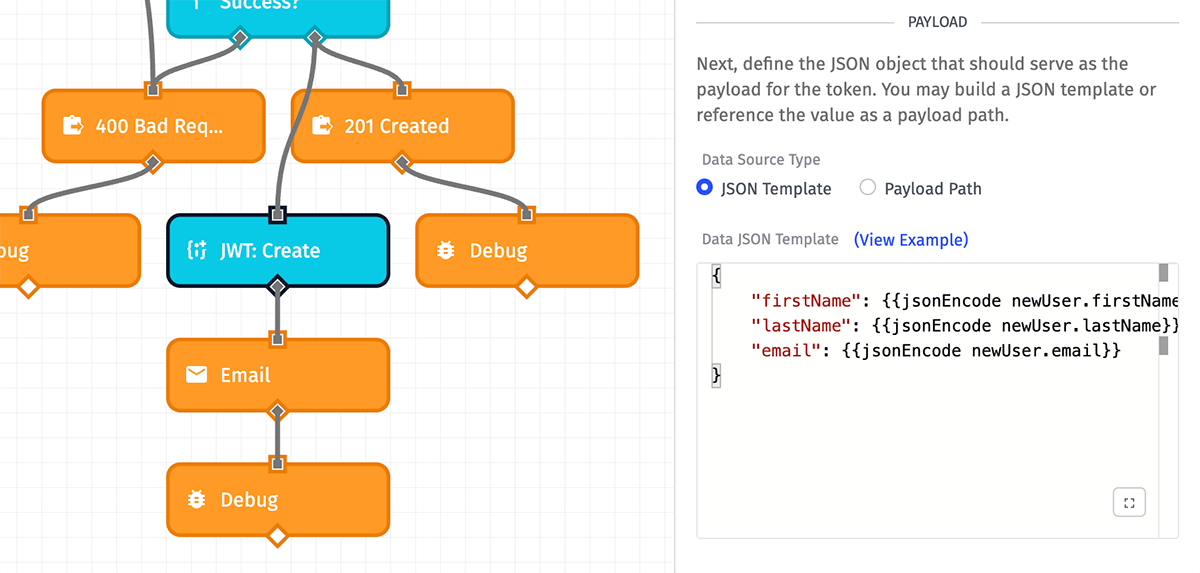This screenshot has width=1200, height=573.
Task: Select the 400 Bad Request node
Action: pyautogui.click(x=153, y=126)
